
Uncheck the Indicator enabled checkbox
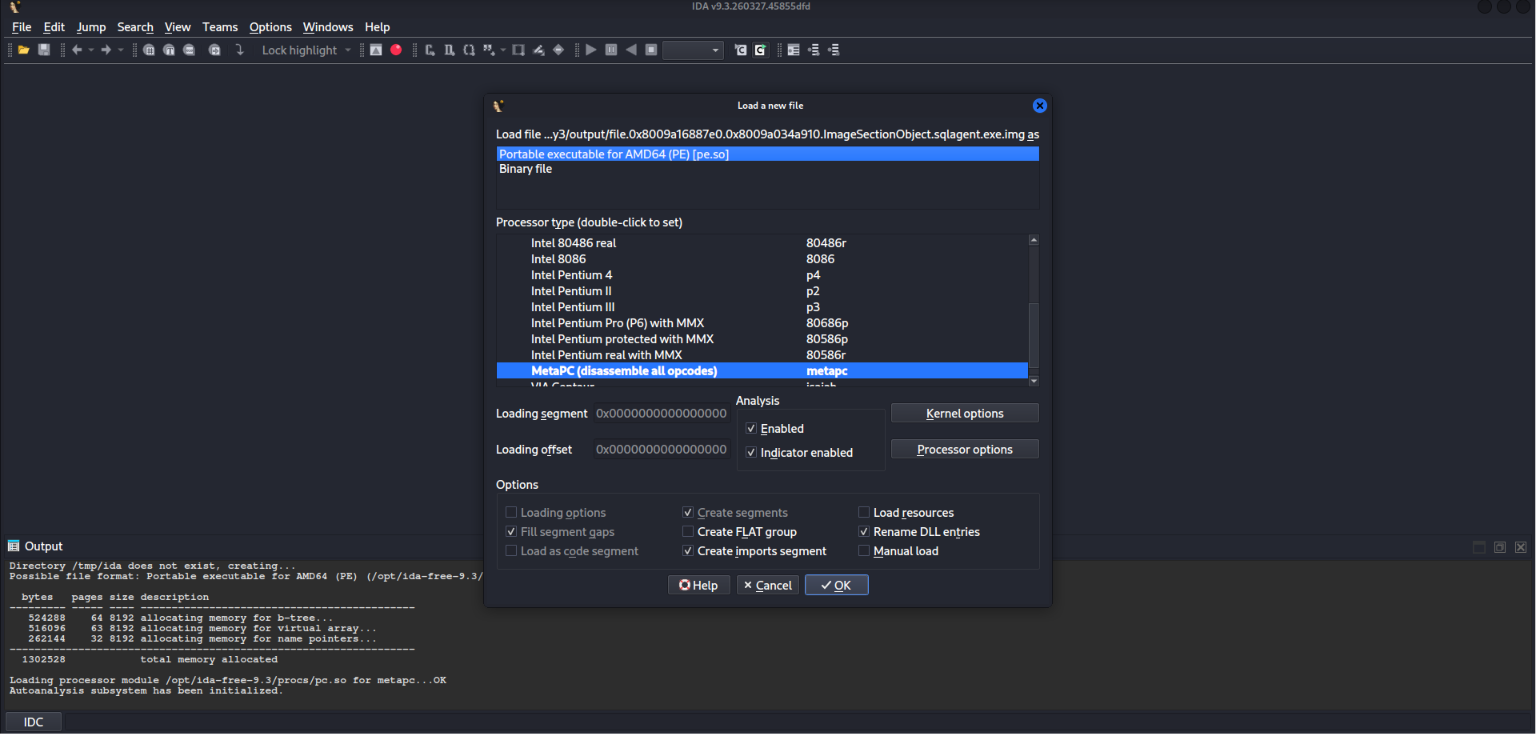click(751, 452)
